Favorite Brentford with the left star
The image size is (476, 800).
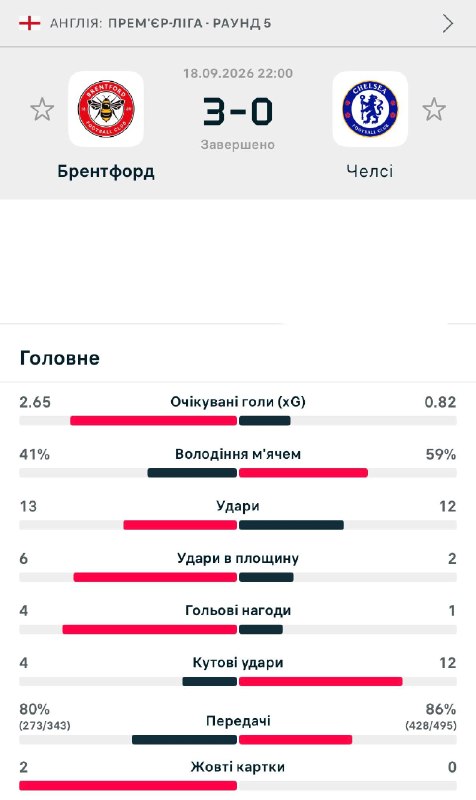click(42, 109)
